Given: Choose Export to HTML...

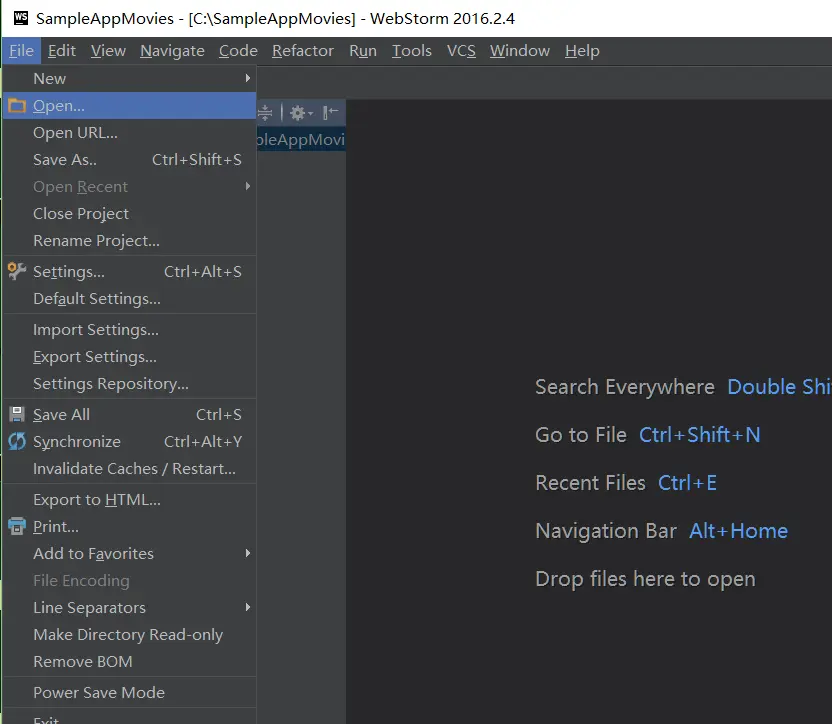Looking at the screenshot, I should (x=129, y=499).
